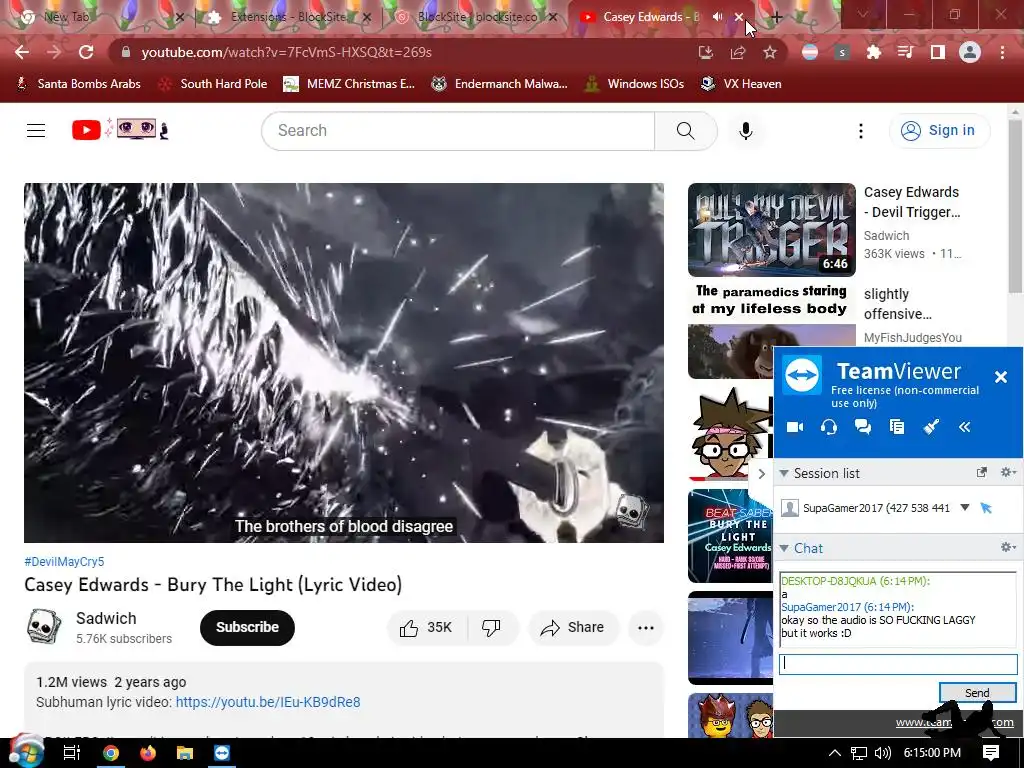The image size is (1024, 768).
Task: Collapse the Session list section
Action: [784, 473]
